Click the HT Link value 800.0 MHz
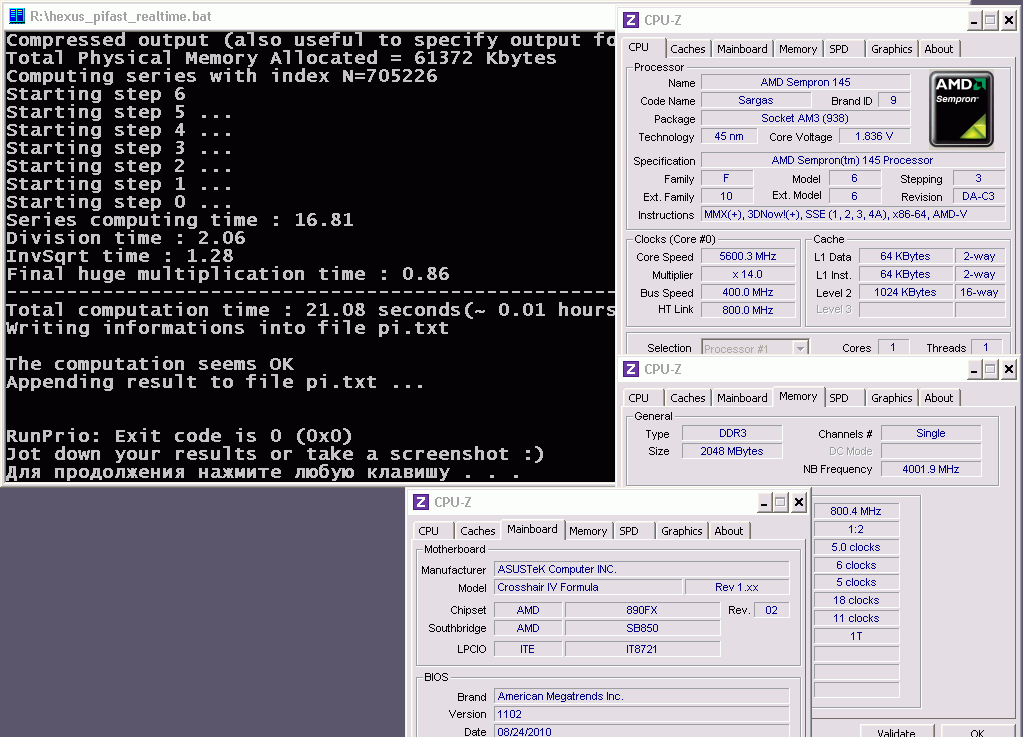Image resolution: width=1024 pixels, height=737 pixels. coord(748,310)
